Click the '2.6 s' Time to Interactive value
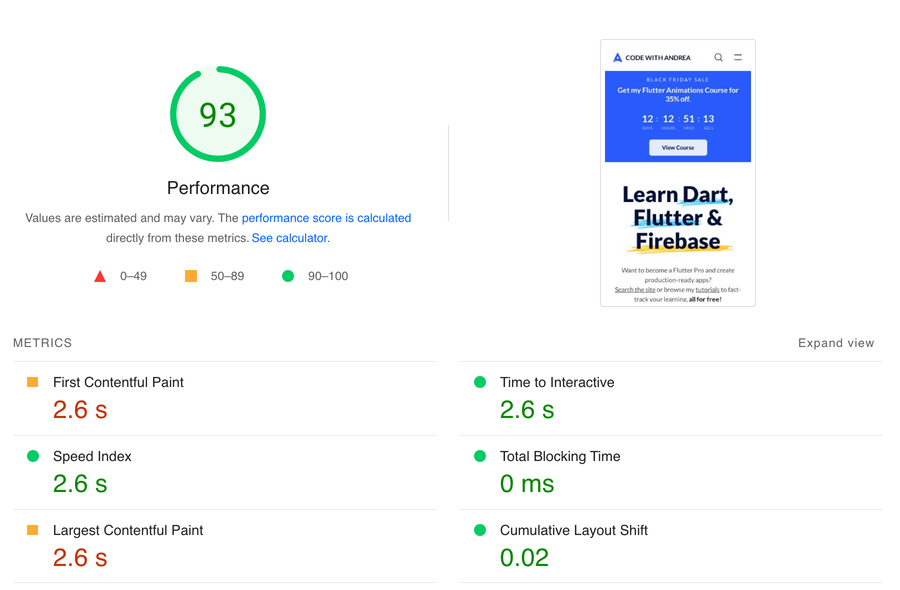Viewport: 900px width, 590px height. pyautogui.click(x=527, y=410)
